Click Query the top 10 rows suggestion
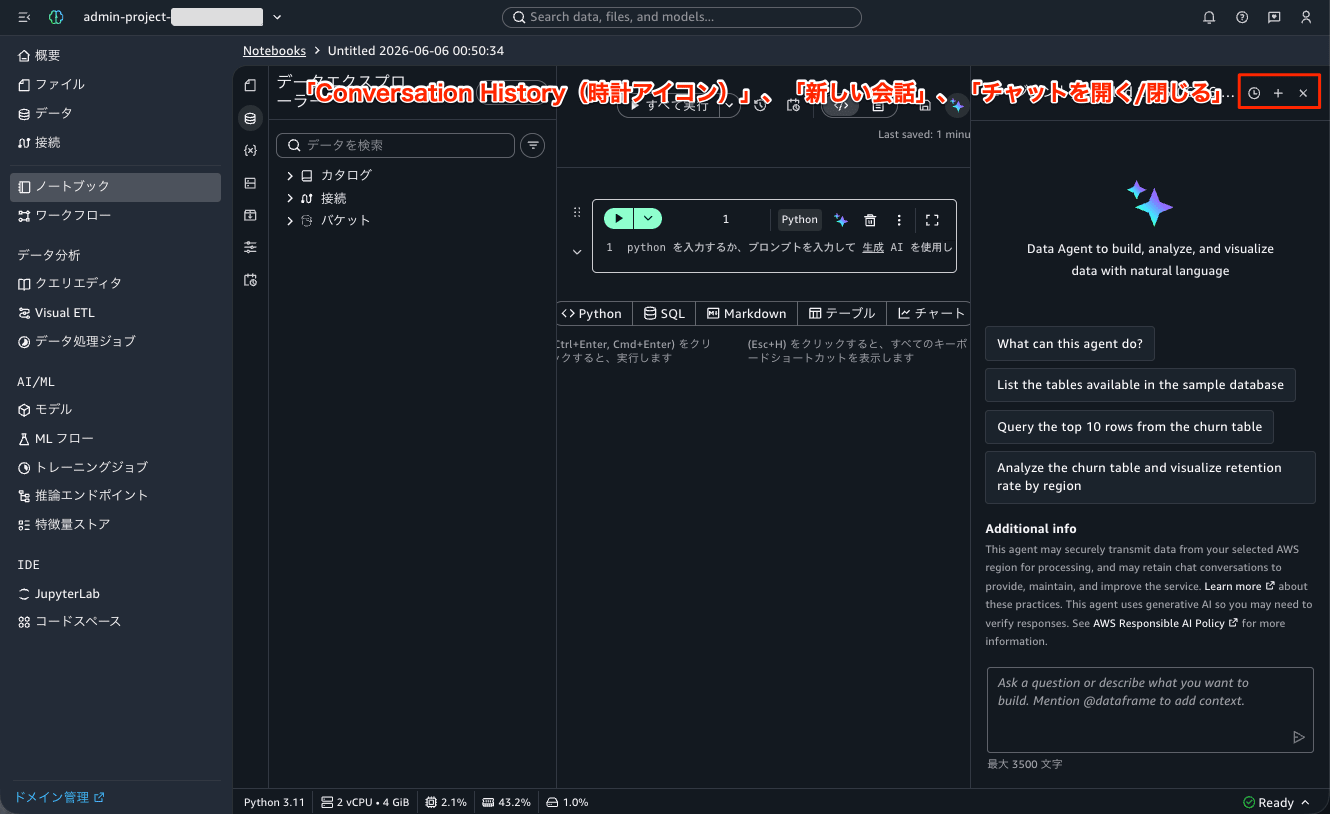The width and height of the screenshot is (1330, 814). point(1130,427)
